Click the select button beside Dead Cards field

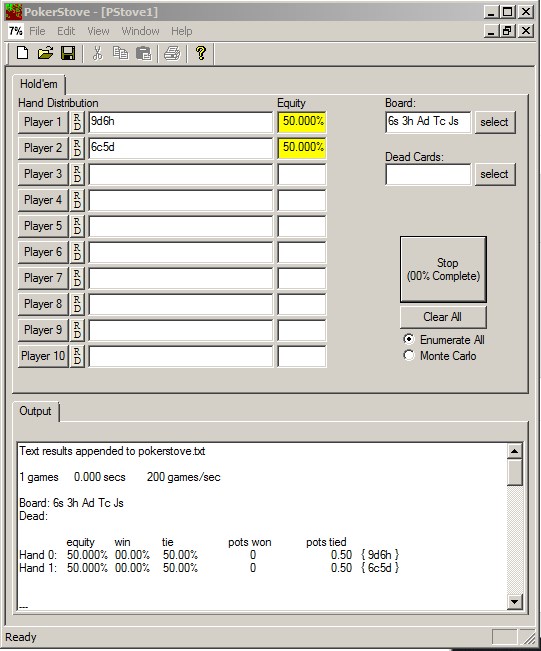(495, 174)
